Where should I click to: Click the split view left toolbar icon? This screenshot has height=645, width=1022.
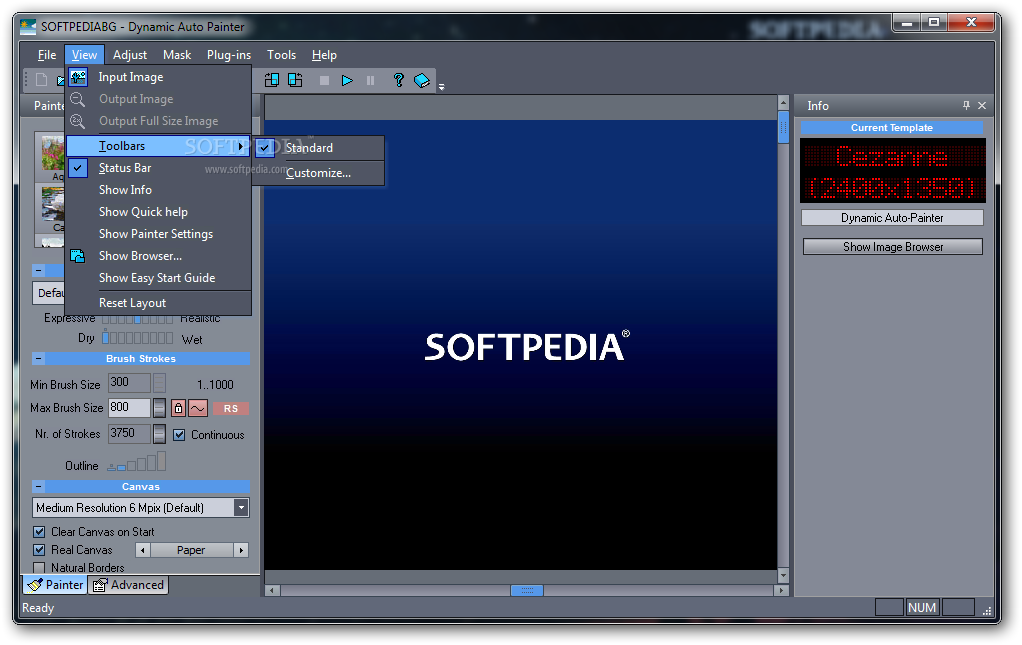(272, 80)
